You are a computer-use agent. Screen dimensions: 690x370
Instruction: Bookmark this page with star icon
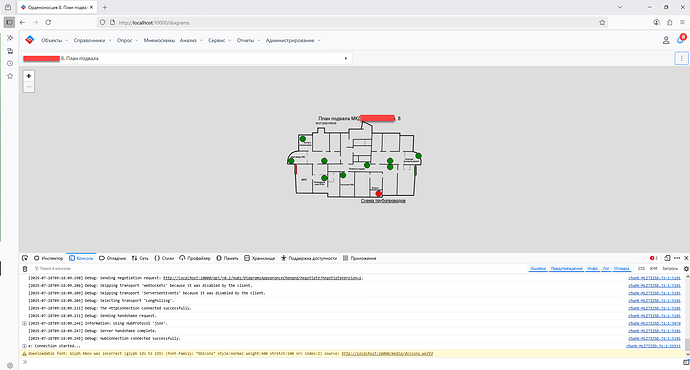click(602, 22)
